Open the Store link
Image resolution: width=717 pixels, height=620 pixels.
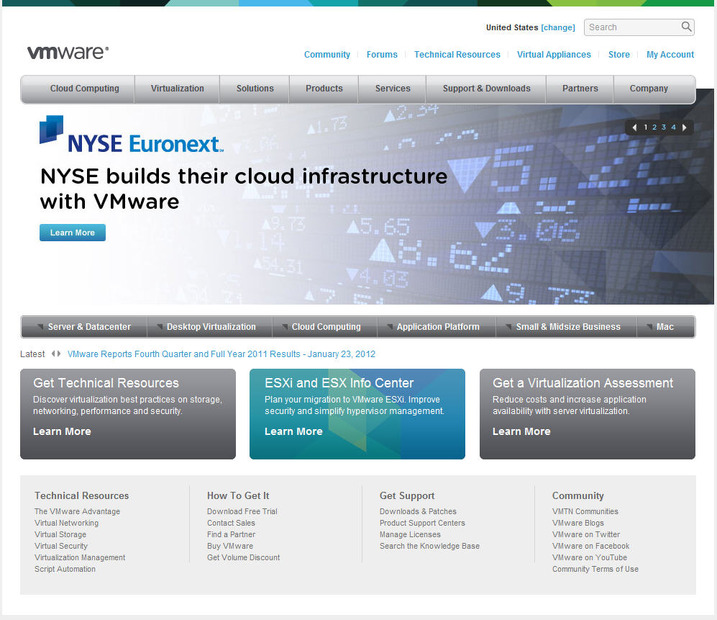coord(619,54)
